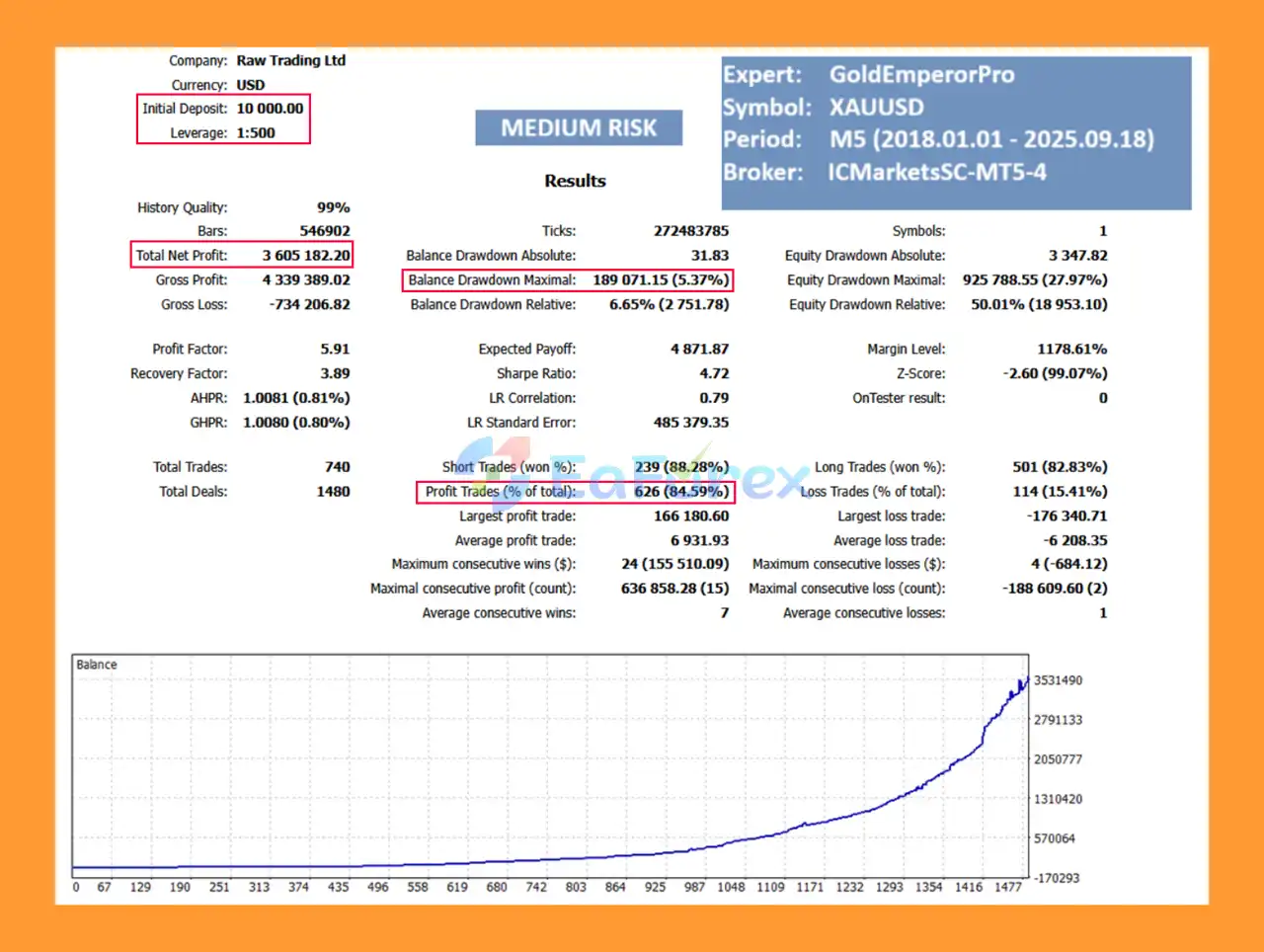The height and width of the screenshot is (952, 1264).
Task: Select the Profit Factor 5.91 value
Action: coord(335,349)
